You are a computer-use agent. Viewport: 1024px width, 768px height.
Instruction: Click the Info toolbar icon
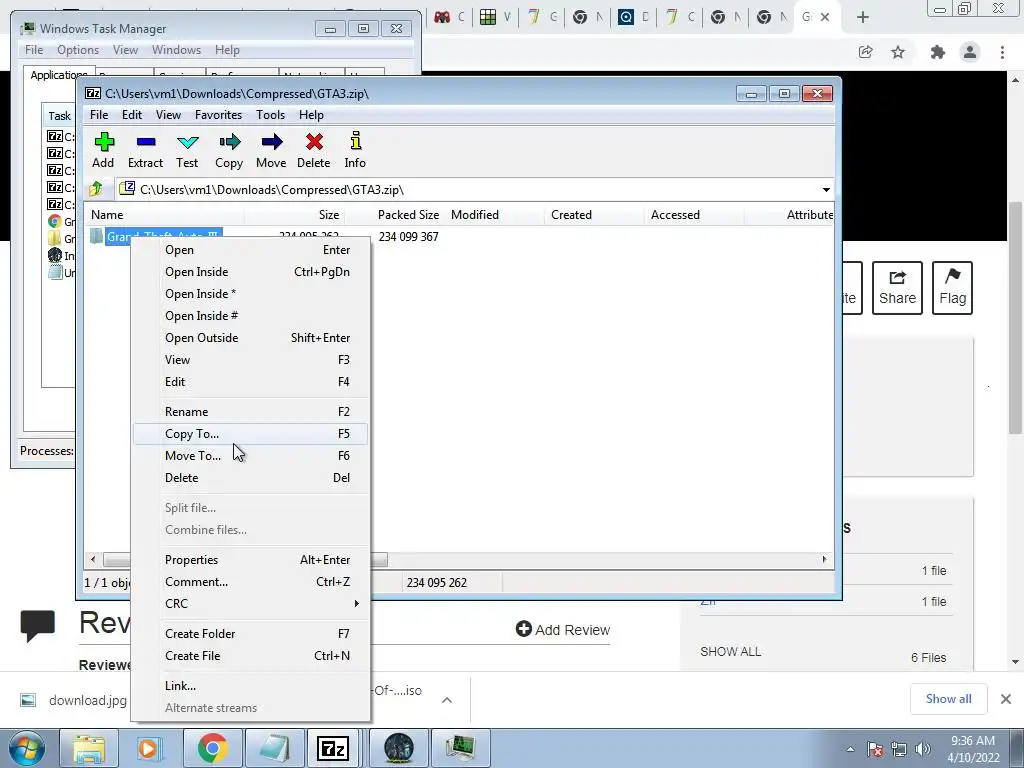355,151
